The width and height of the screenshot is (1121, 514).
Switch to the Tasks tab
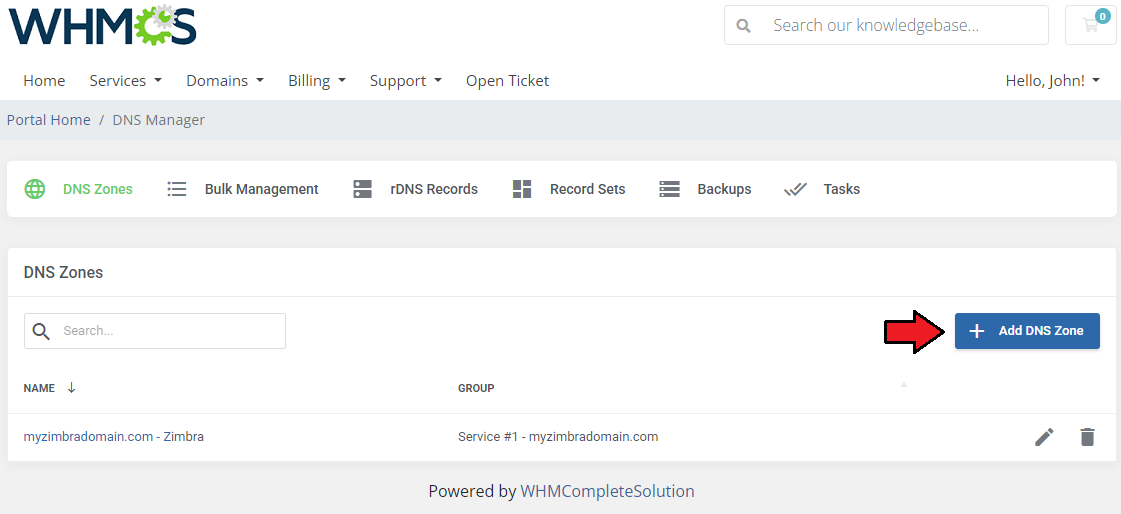click(821, 189)
